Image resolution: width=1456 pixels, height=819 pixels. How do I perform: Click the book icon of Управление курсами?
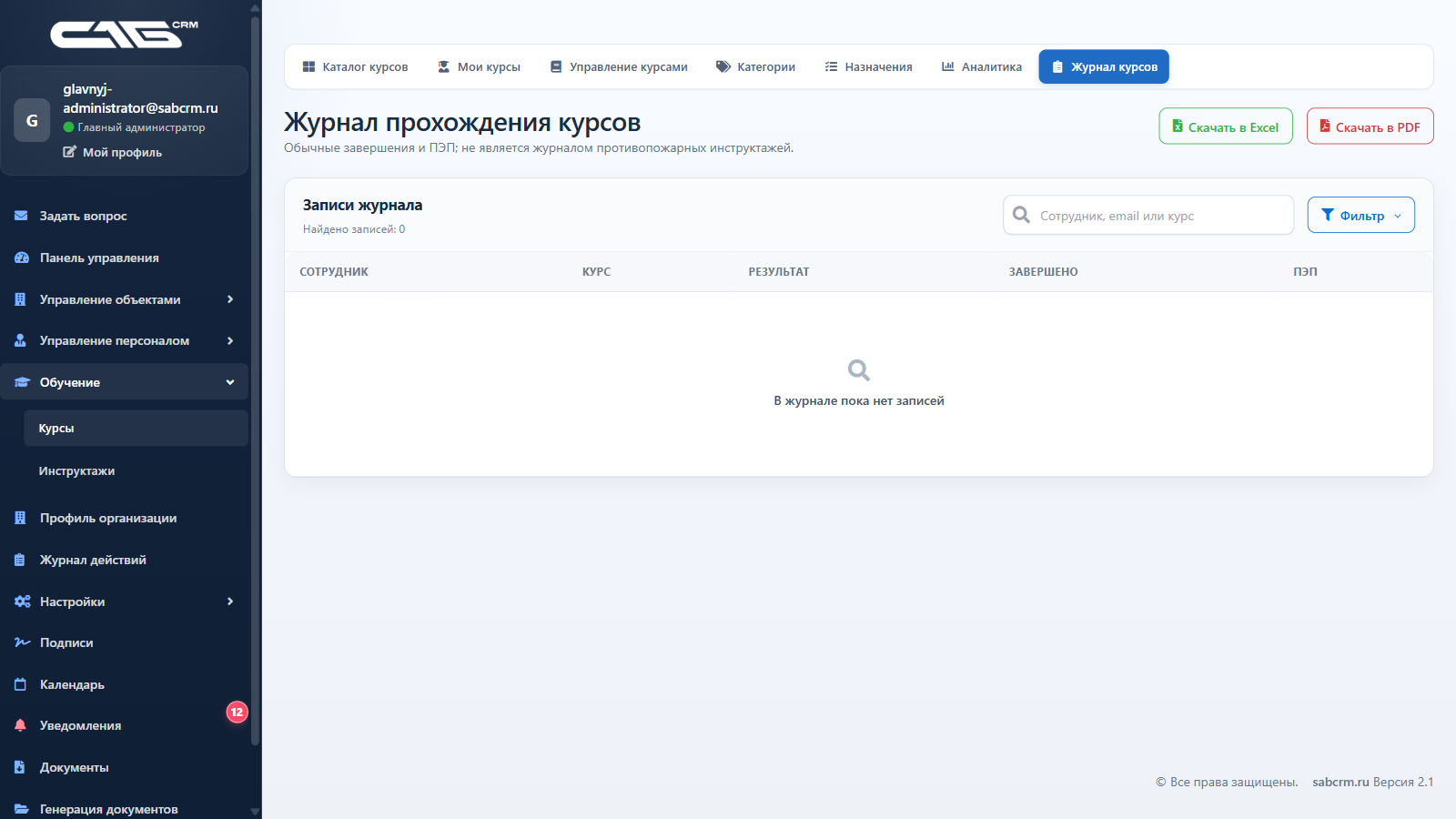point(556,66)
